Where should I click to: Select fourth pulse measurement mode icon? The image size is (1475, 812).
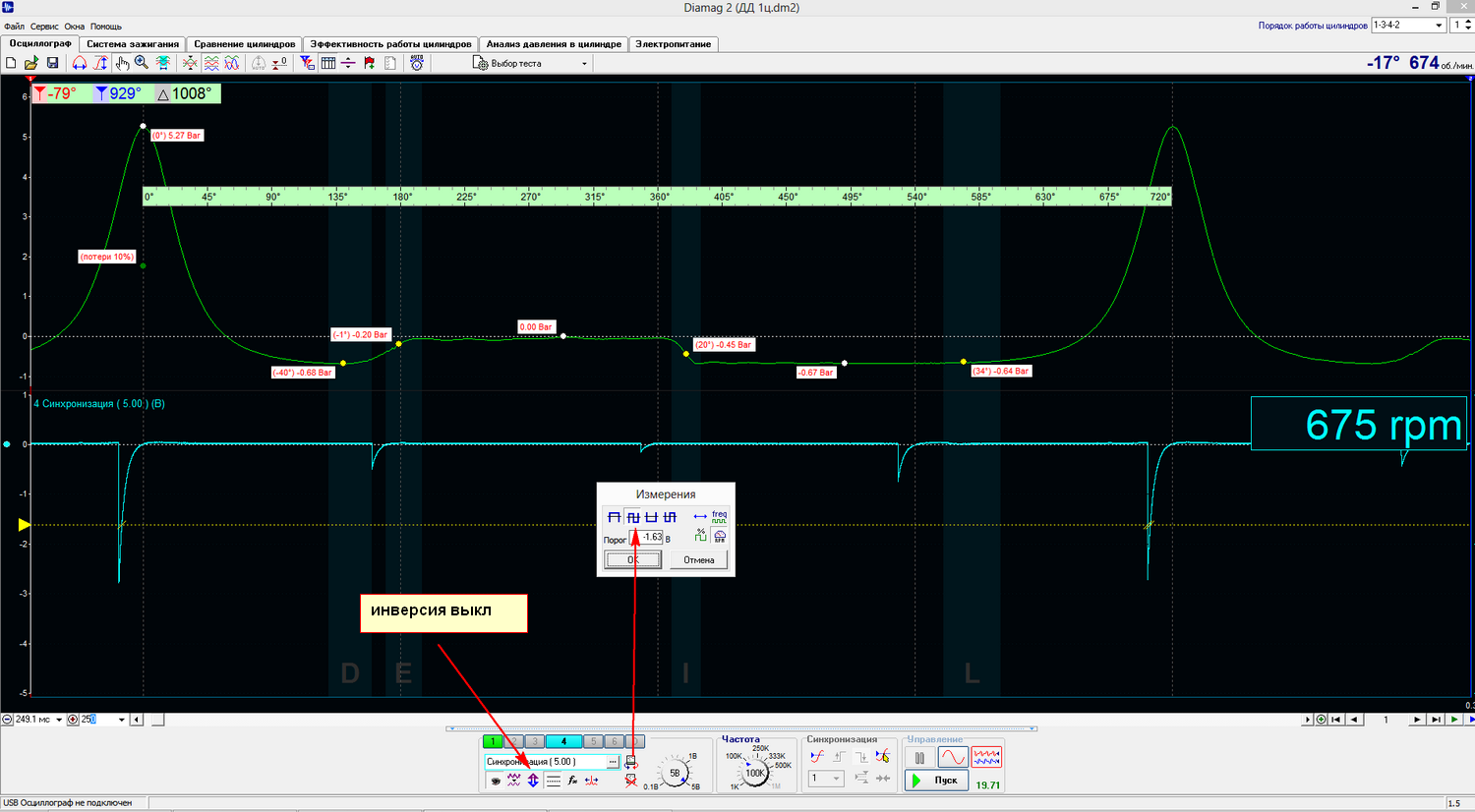coord(670,517)
